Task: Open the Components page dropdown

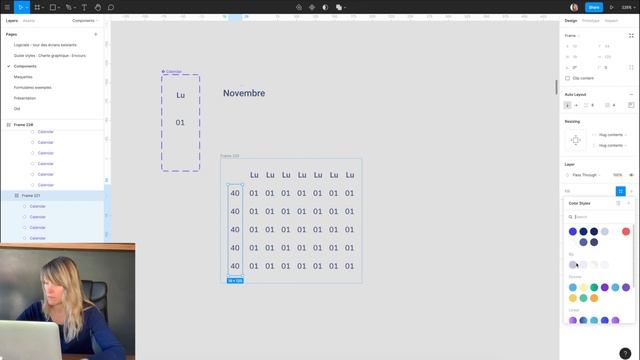Action: coord(85,21)
